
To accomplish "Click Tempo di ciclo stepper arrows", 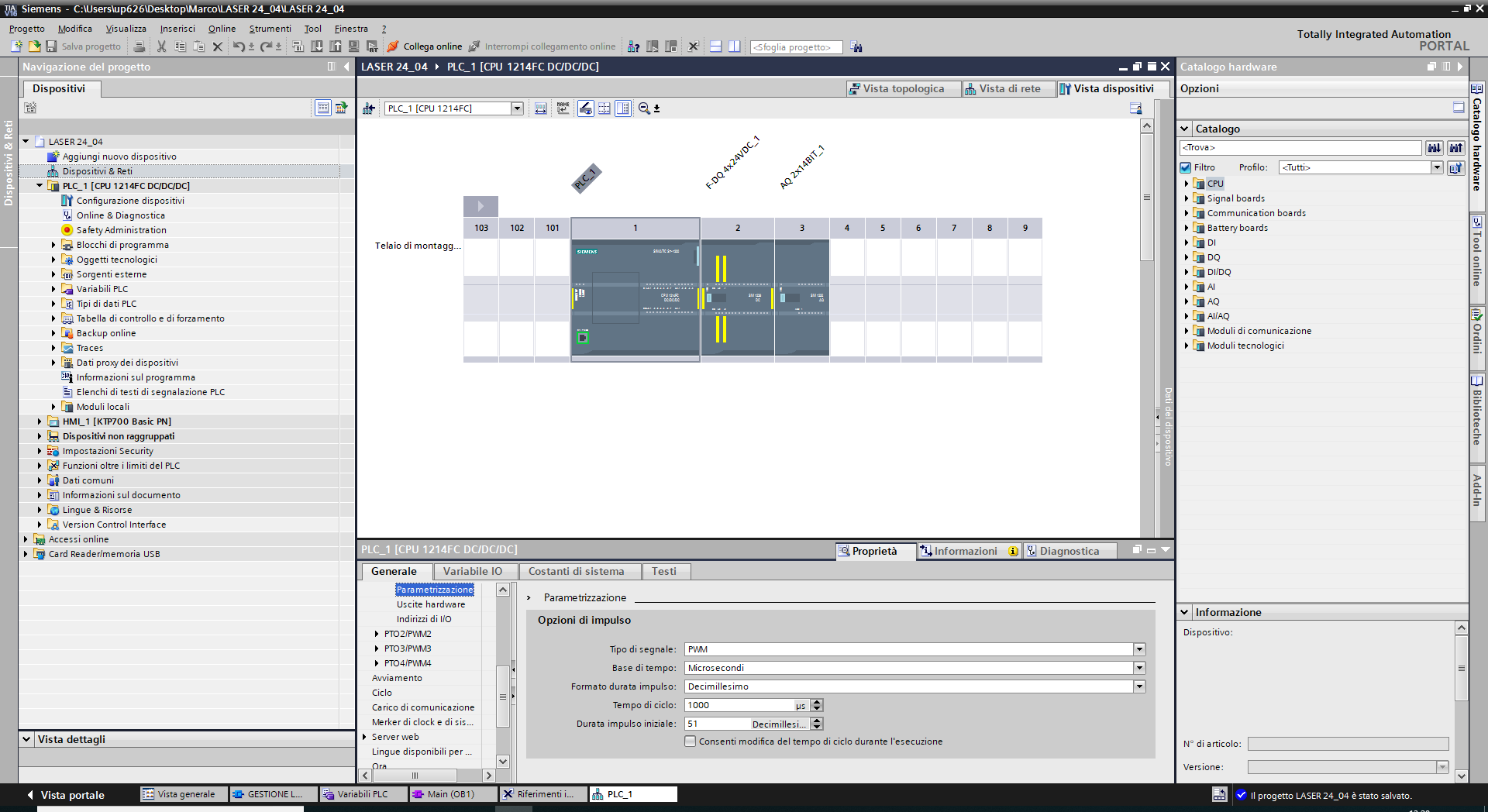I will [x=817, y=705].
